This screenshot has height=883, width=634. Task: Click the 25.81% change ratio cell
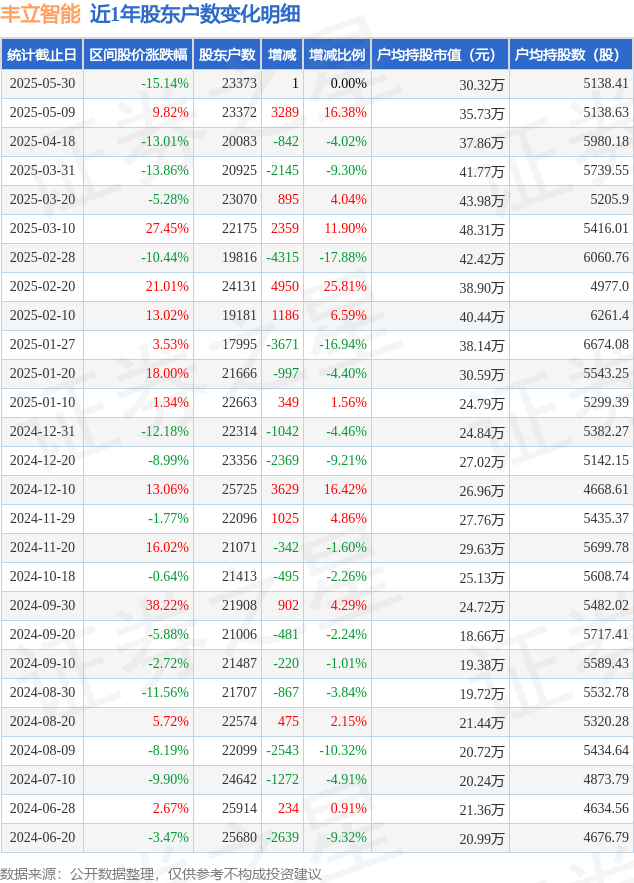pos(337,287)
